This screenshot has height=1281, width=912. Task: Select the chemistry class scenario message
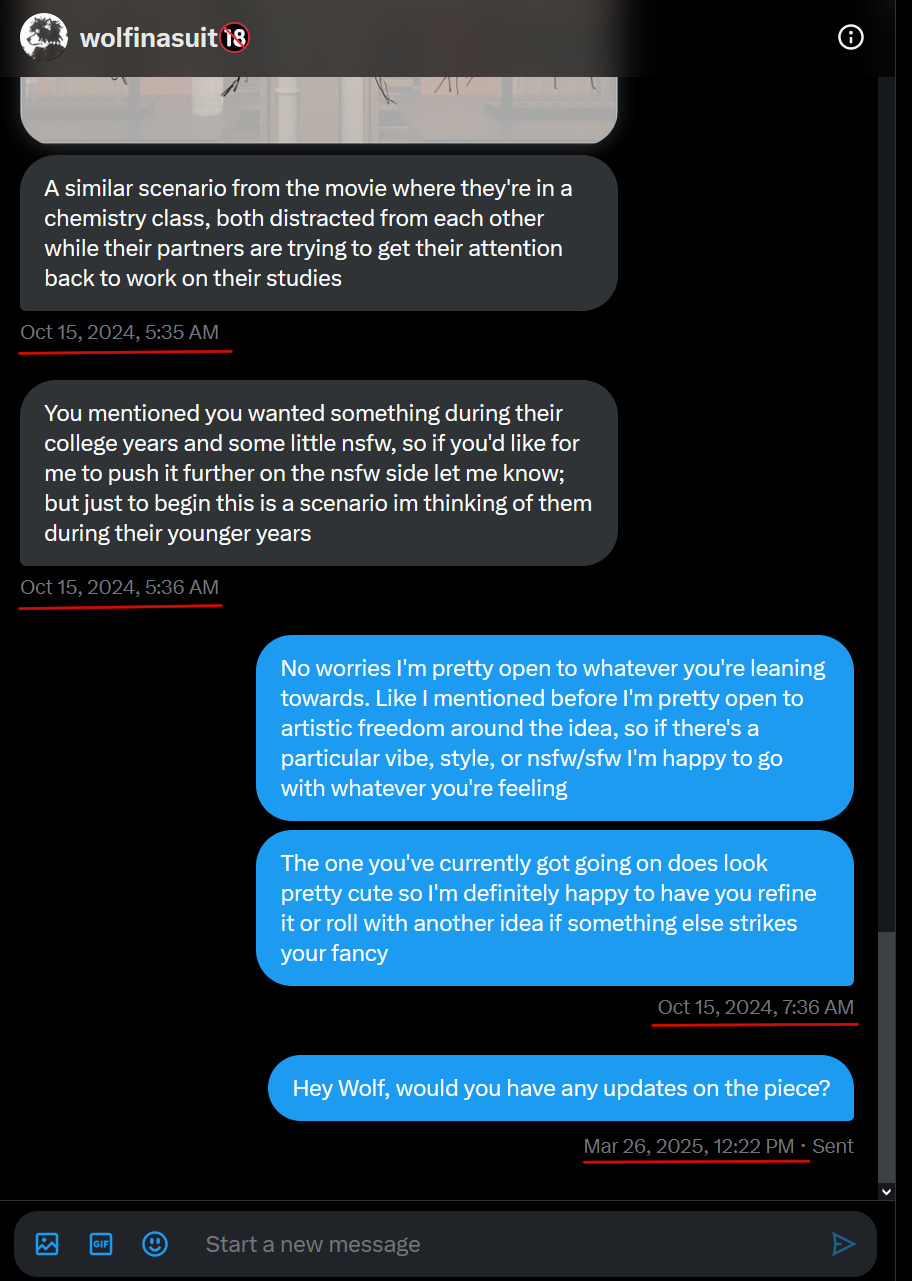pos(319,233)
